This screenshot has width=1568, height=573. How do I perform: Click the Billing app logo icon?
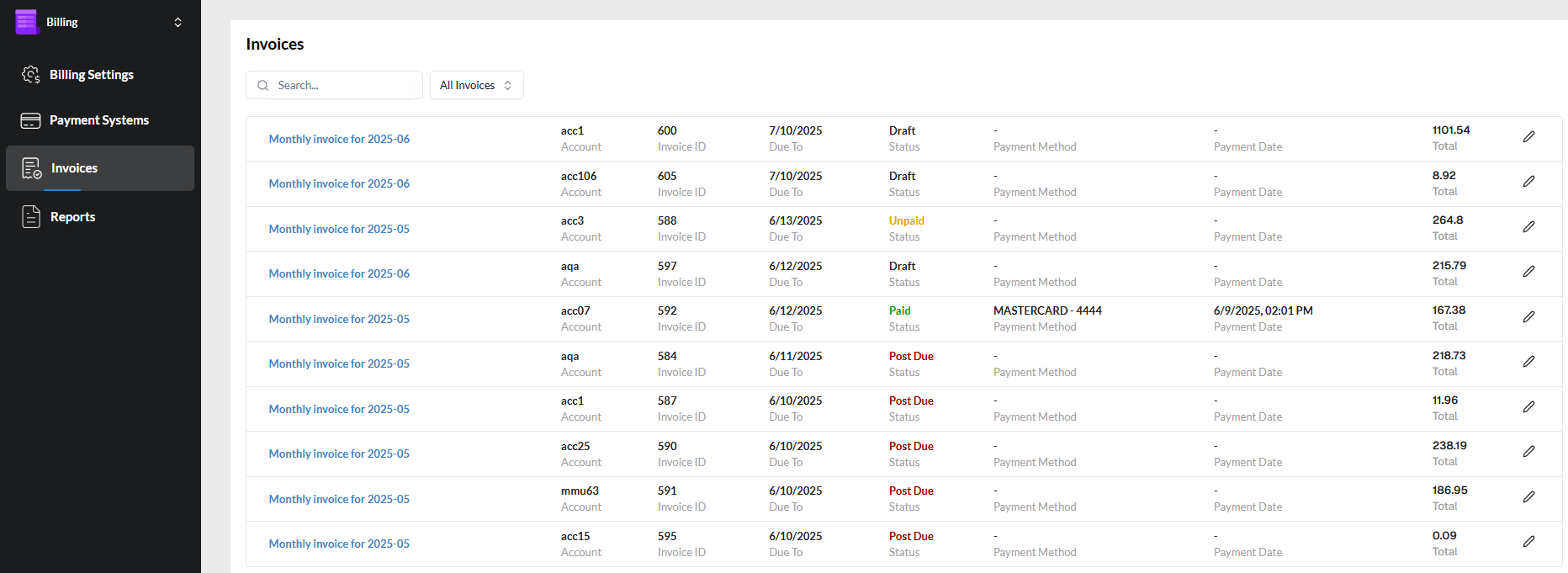pos(26,22)
